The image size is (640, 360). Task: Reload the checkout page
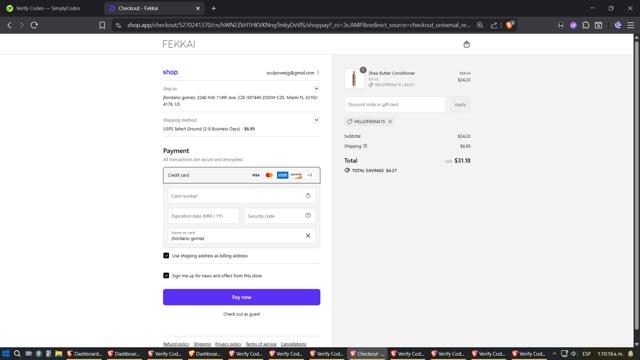coord(34,25)
